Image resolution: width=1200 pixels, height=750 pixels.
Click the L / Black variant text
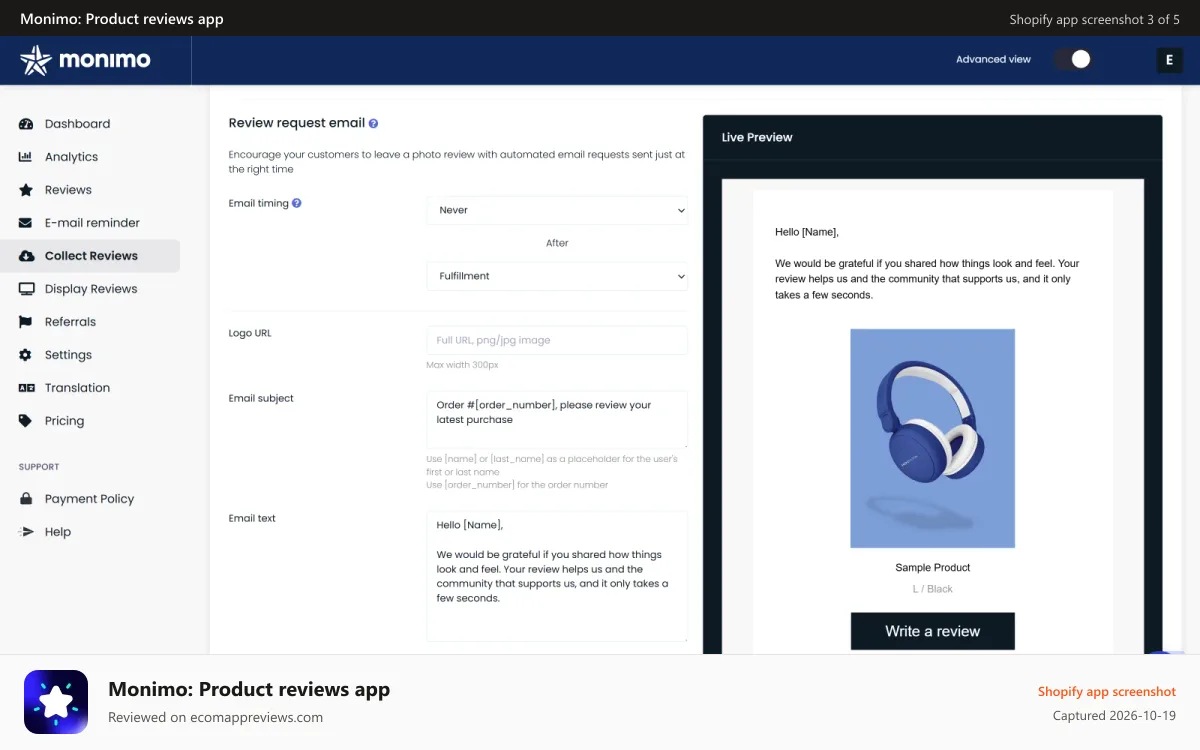tap(932, 589)
